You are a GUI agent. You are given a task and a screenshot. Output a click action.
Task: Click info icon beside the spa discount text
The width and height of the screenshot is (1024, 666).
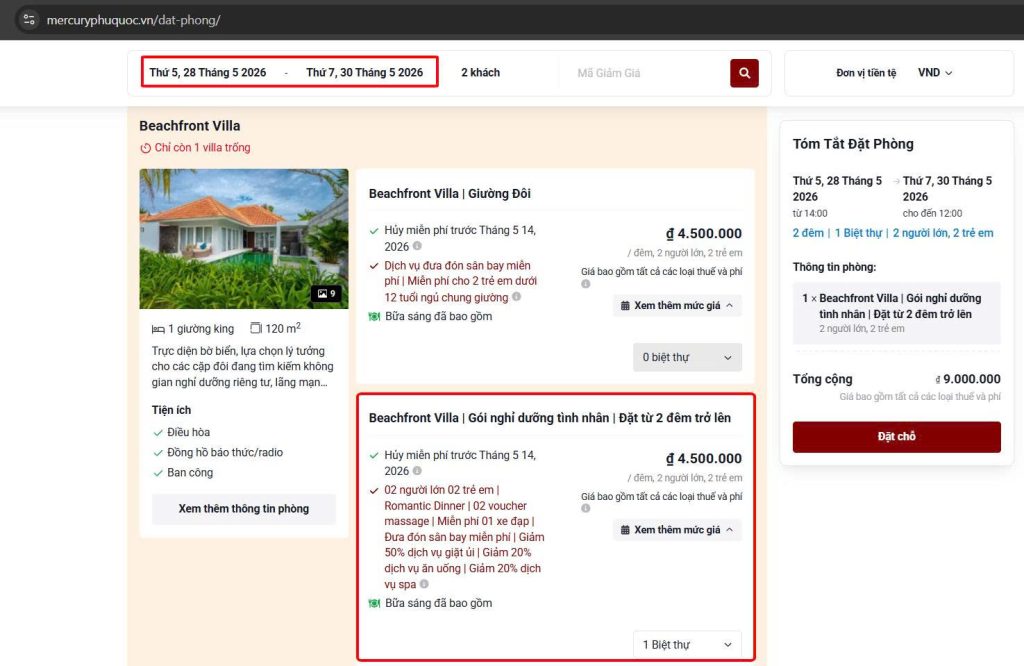pyautogui.click(x=424, y=584)
